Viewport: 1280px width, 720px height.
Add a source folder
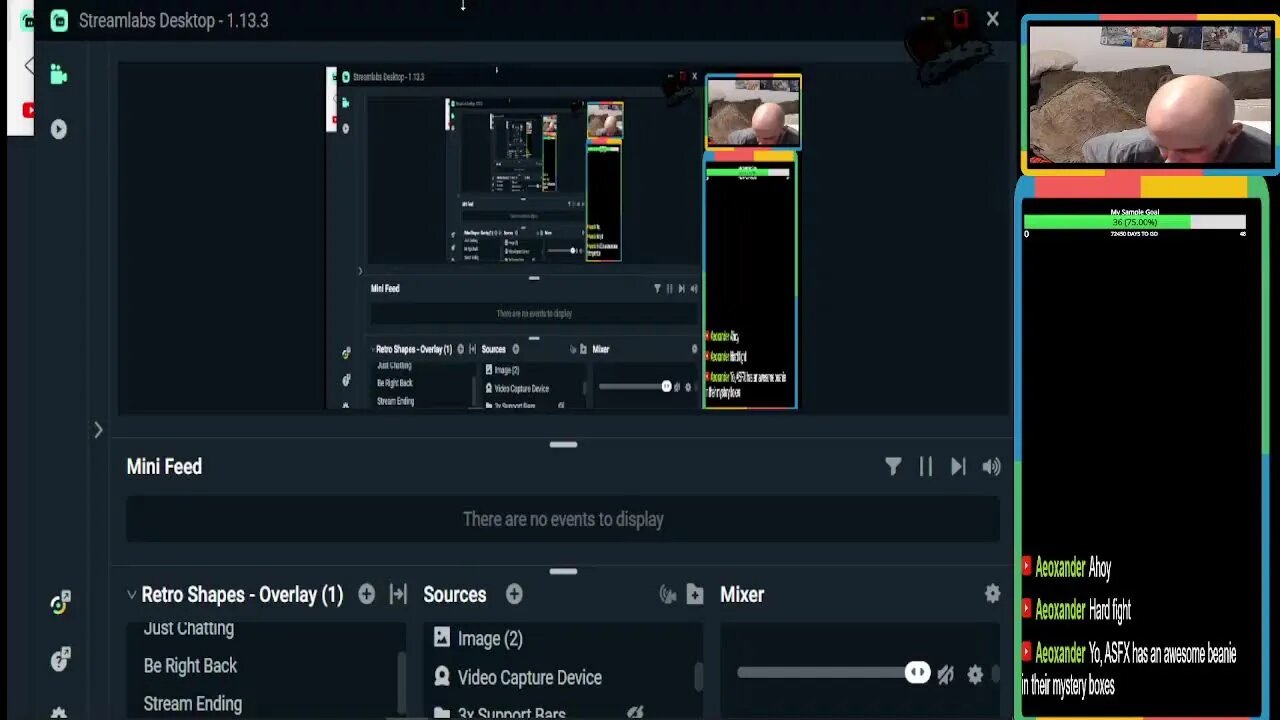[695, 594]
